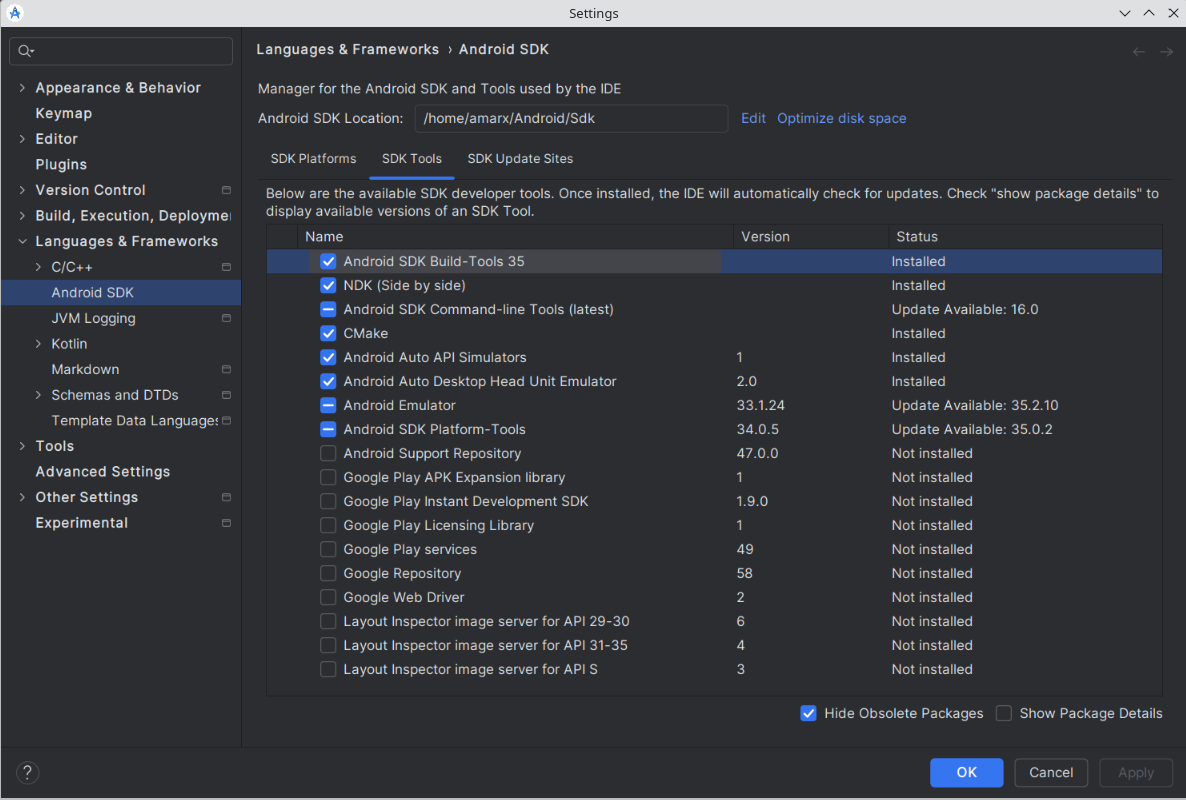Expand Other Settings section
The width and height of the screenshot is (1186, 800).
point(22,497)
